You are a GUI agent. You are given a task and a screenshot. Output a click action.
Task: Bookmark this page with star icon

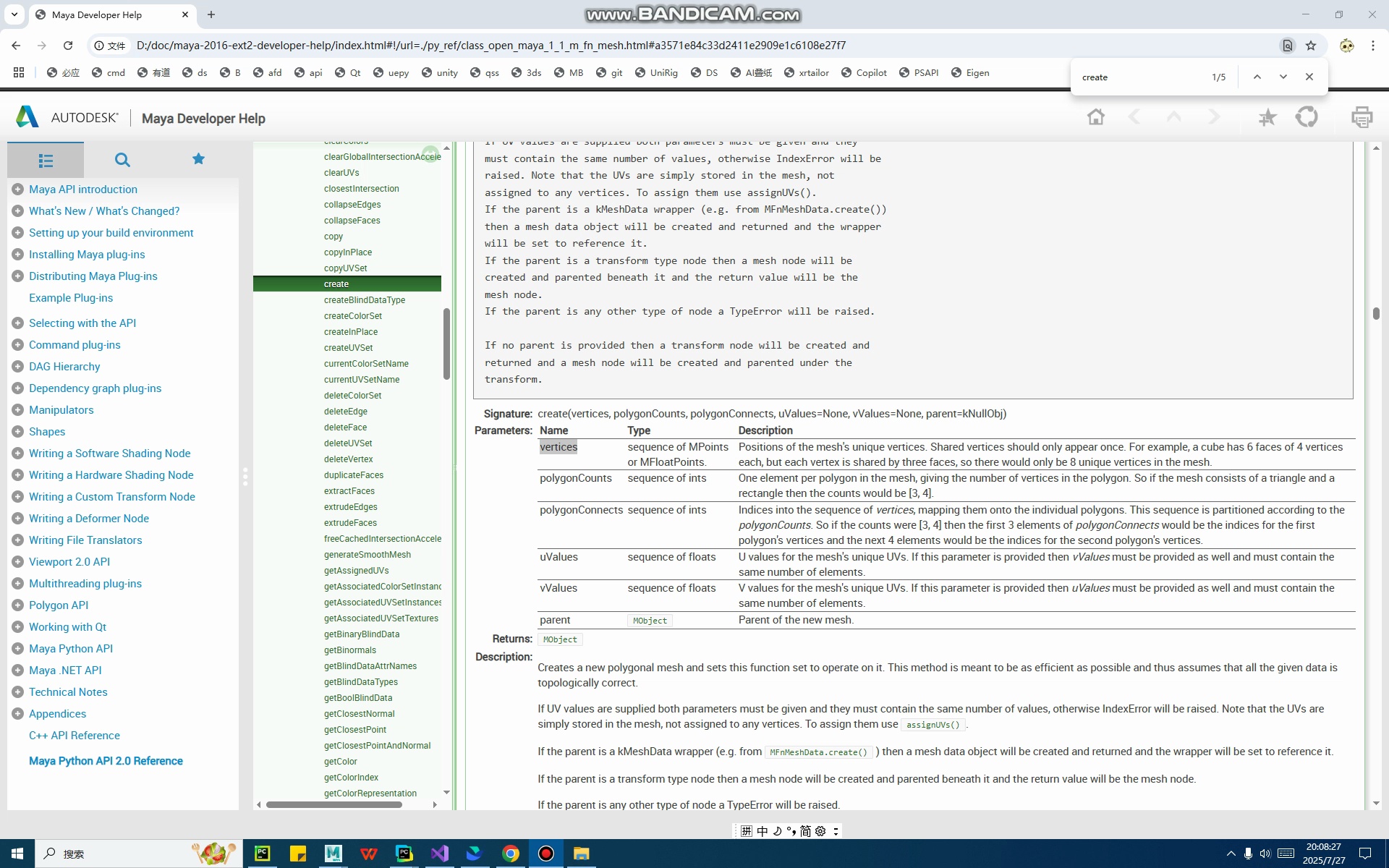tap(1310, 46)
